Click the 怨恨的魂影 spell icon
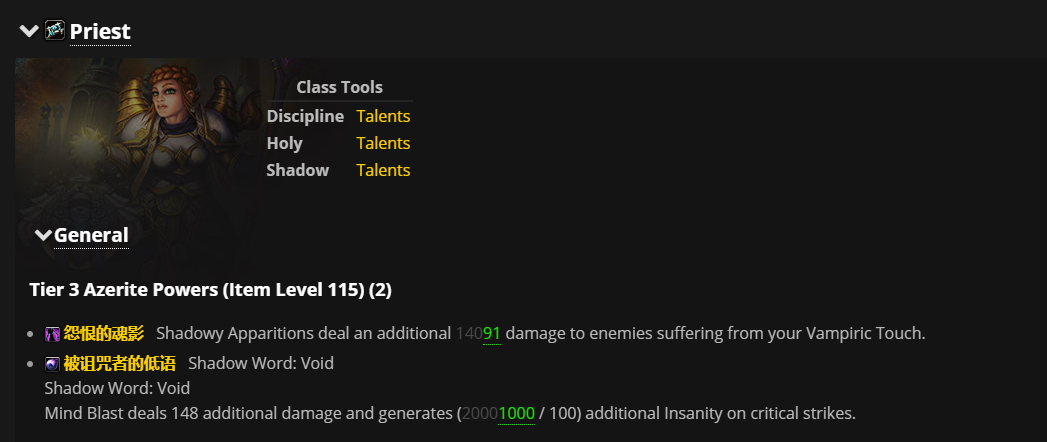Image resolution: width=1047 pixels, height=442 pixels. click(53, 333)
